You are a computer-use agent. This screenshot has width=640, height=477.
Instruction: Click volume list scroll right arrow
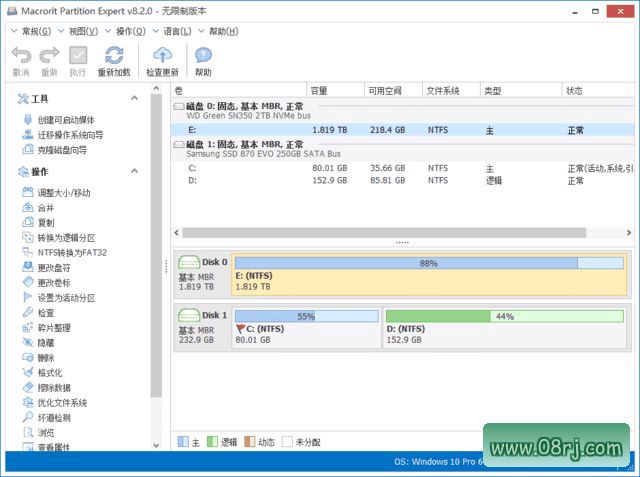[x=629, y=233]
